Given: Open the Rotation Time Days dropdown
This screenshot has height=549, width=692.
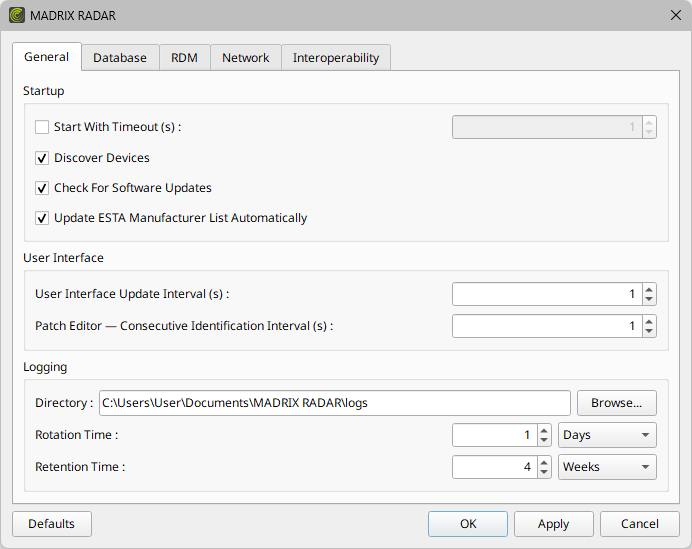Looking at the screenshot, I should pos(607,435).
